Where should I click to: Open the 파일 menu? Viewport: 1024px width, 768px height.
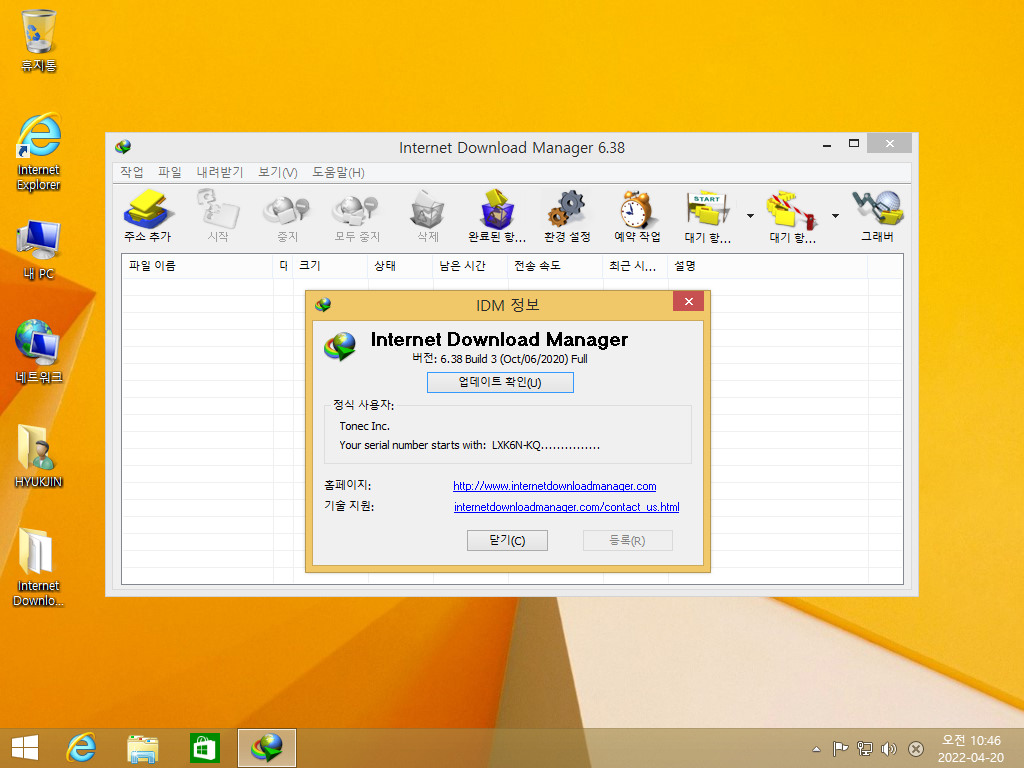(170, 172)
